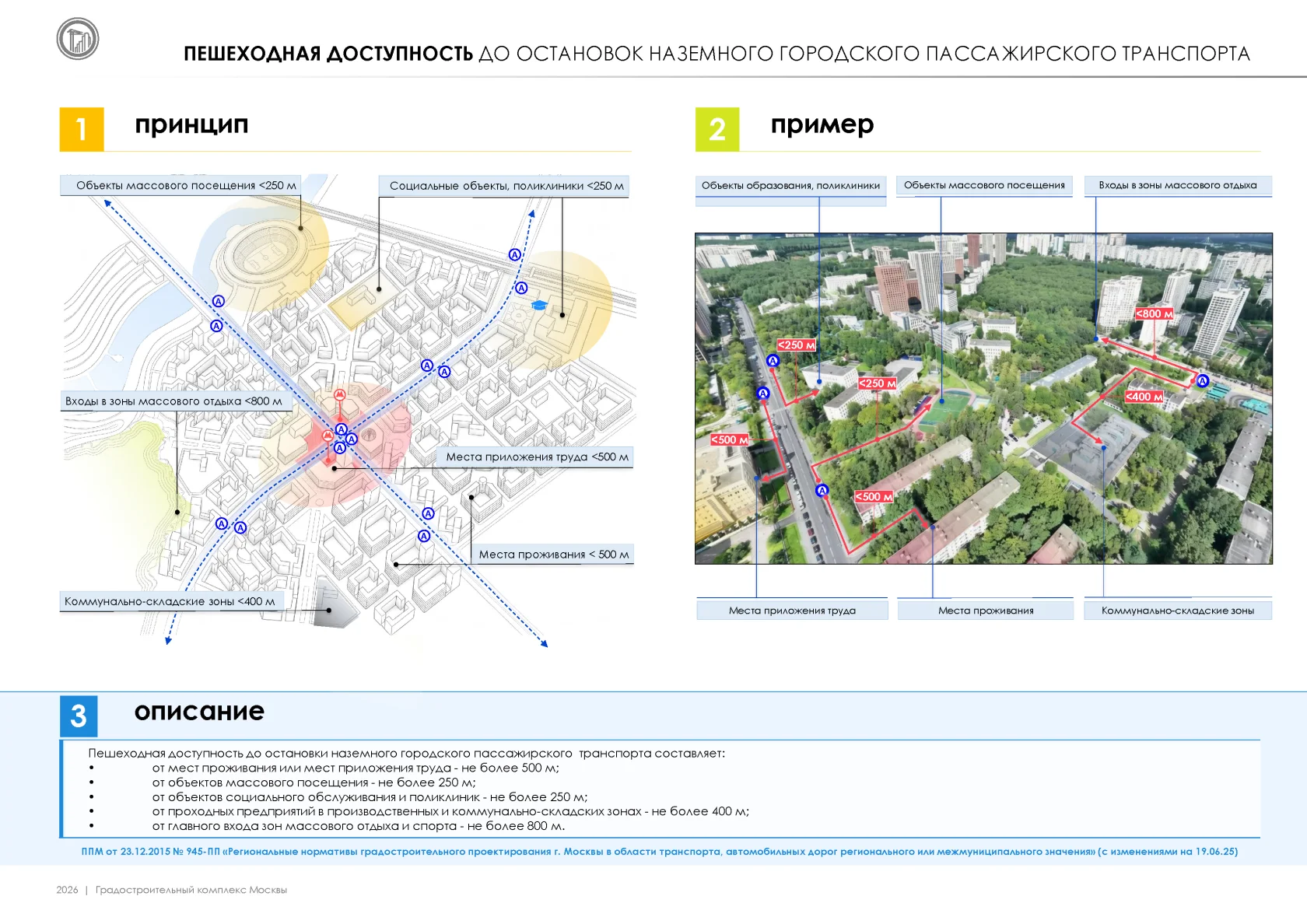Click the bullet line ending "не более 800 м."

(359, 826)
